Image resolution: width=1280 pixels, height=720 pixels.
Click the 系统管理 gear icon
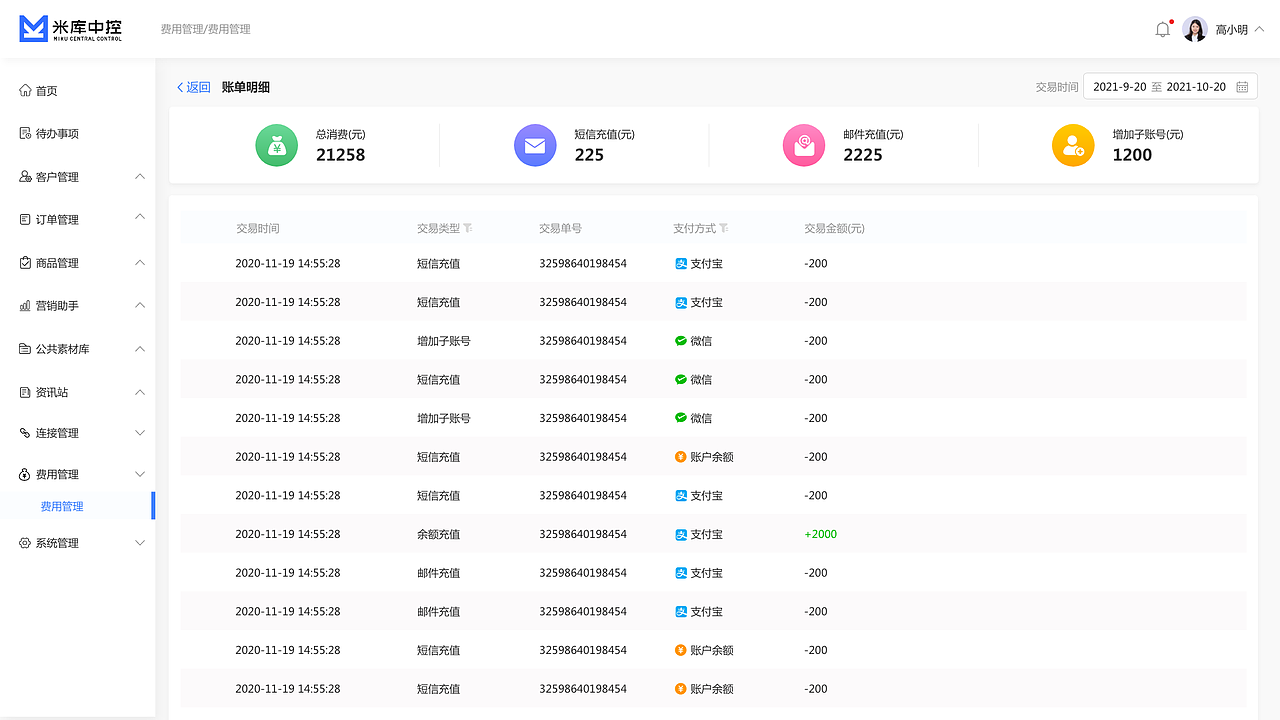[25, 543]
